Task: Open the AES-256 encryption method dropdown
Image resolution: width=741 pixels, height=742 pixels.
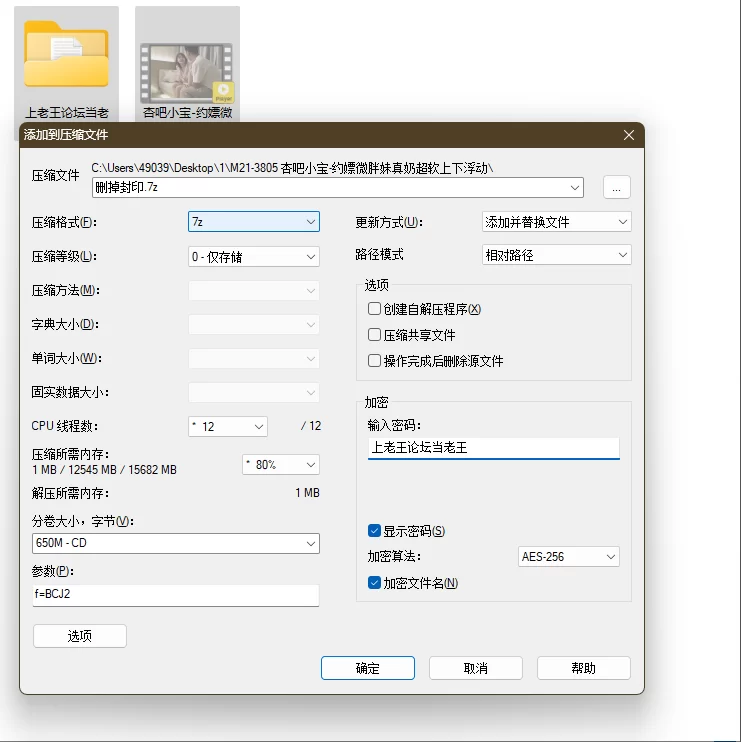Action: [x=568, y=556]
